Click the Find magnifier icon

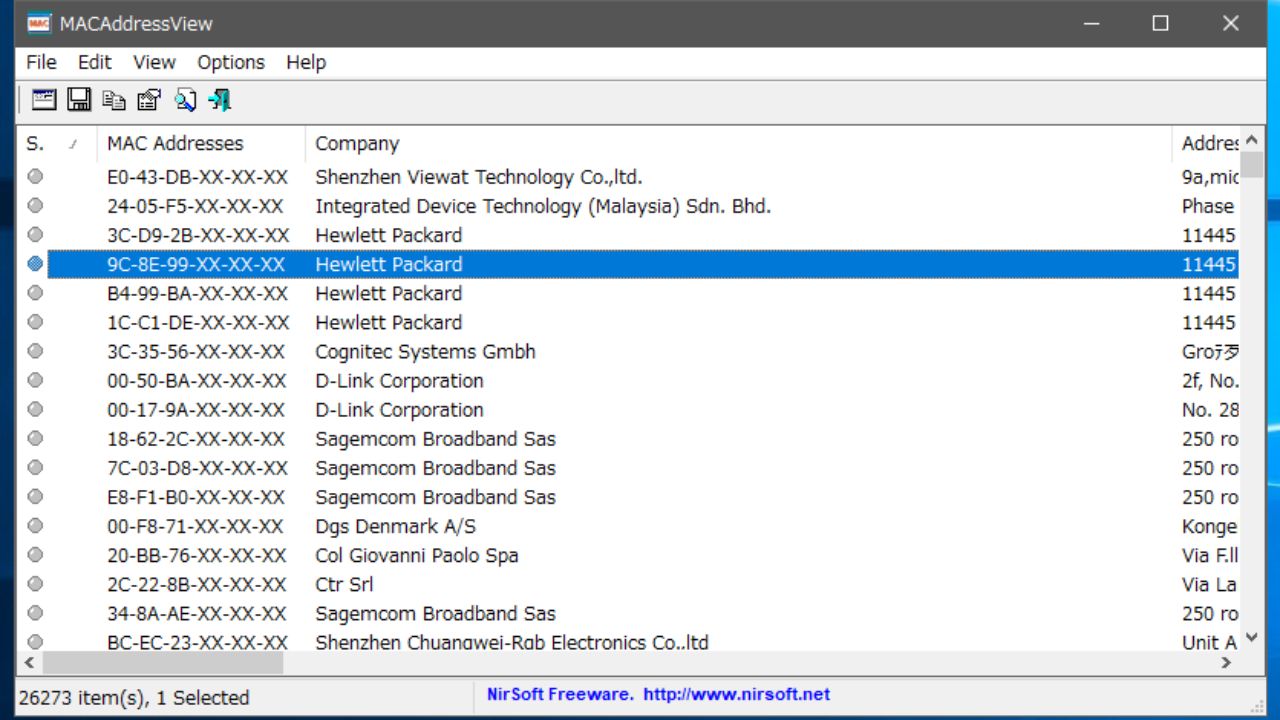click(185, 99)
